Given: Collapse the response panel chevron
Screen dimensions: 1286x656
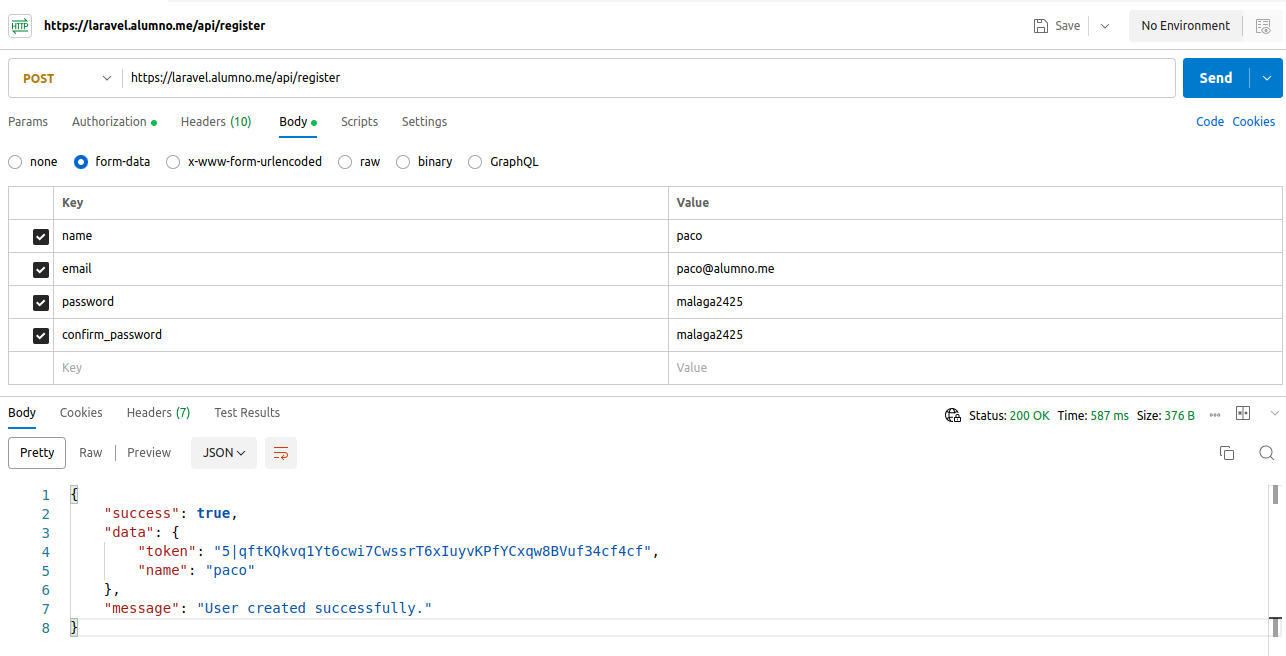Looking at the screenshot, I should (1275, 413).
